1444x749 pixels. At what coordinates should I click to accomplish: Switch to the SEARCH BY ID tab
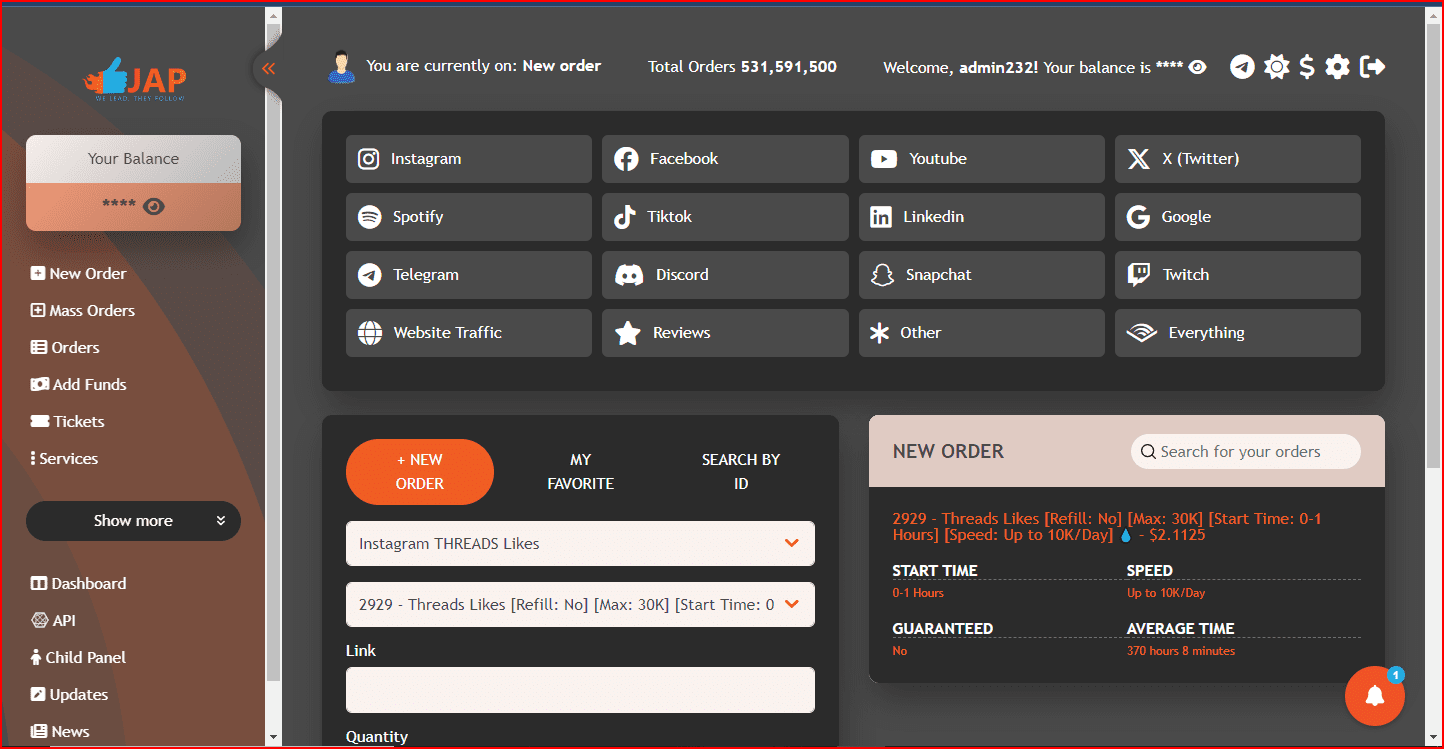(740, 471)
